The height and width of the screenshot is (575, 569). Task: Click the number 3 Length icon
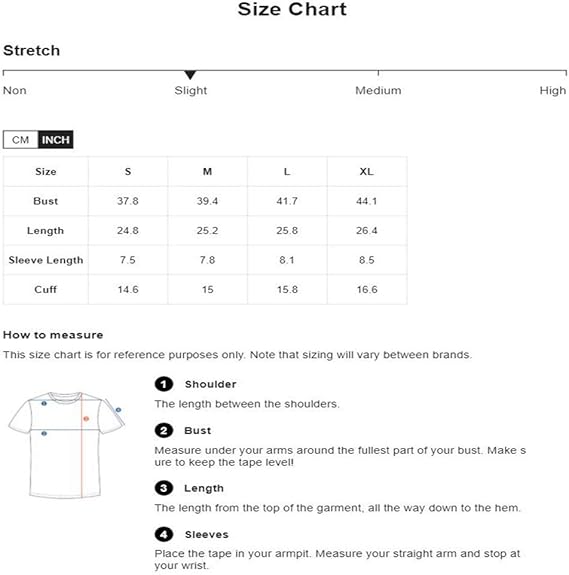click(164, 488)
